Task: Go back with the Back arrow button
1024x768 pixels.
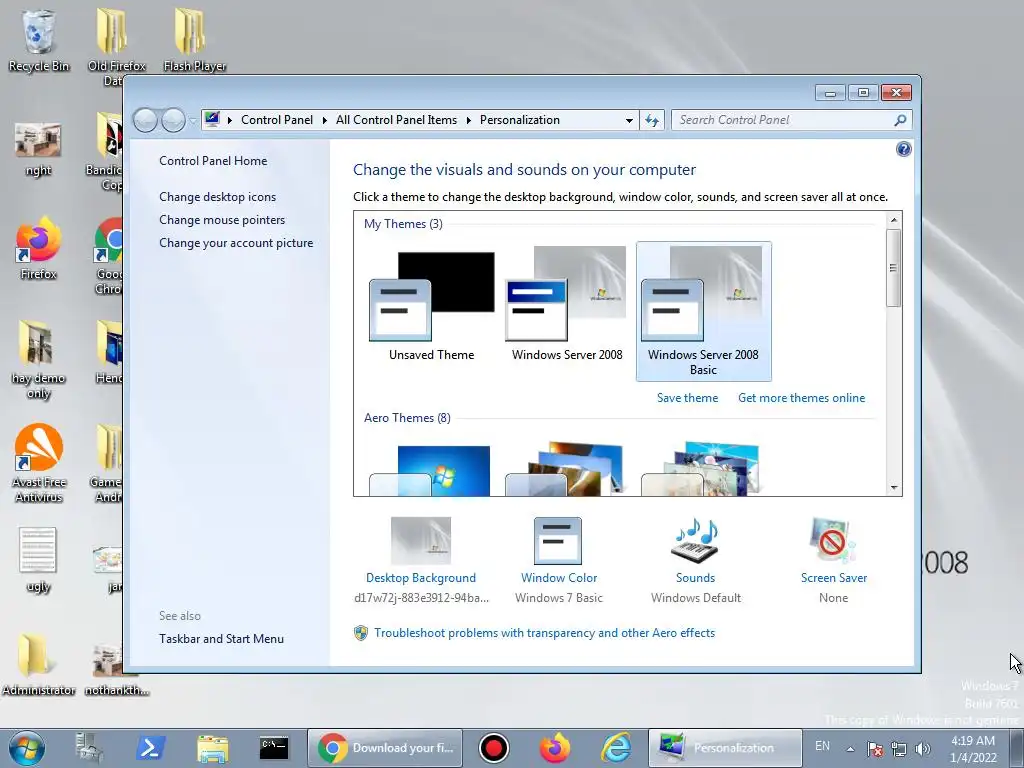Action: pos(145,120)
